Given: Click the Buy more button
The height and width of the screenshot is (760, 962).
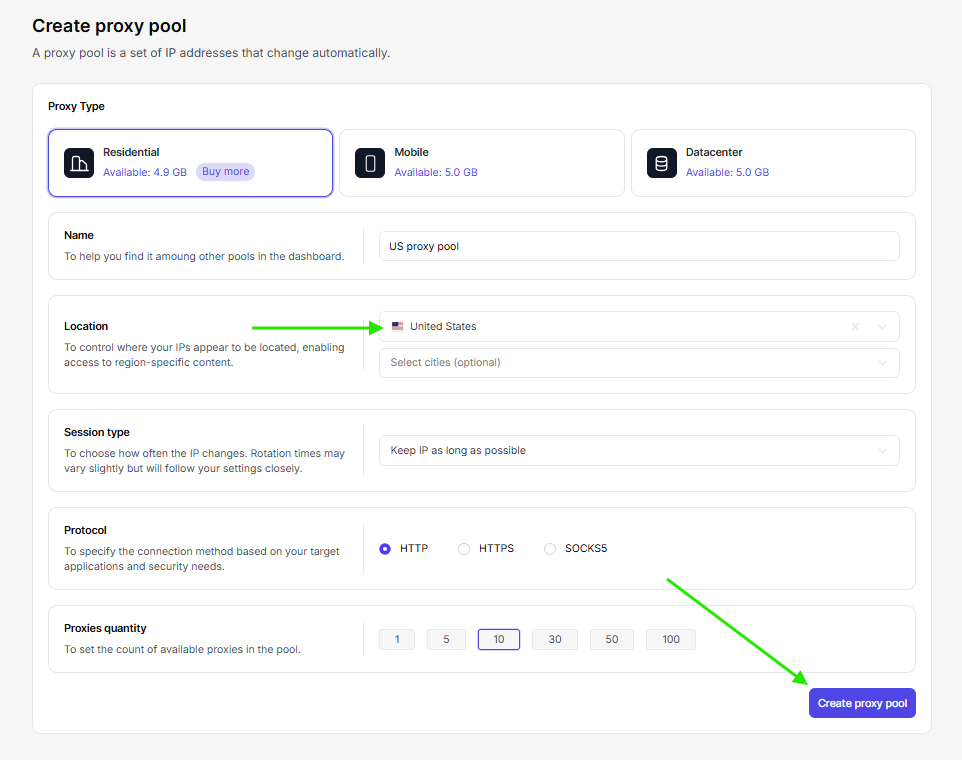Looking at the screenshot, I should coord(225,172).
